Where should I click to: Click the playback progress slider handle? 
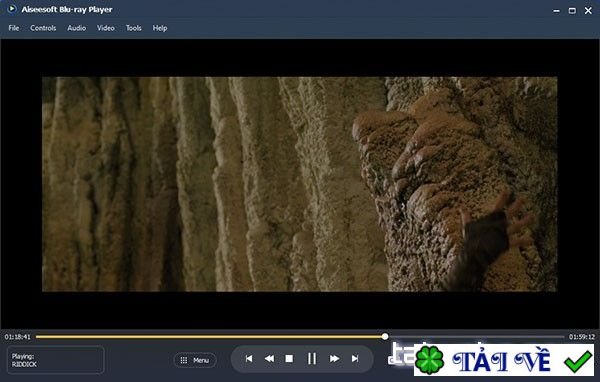385,336
